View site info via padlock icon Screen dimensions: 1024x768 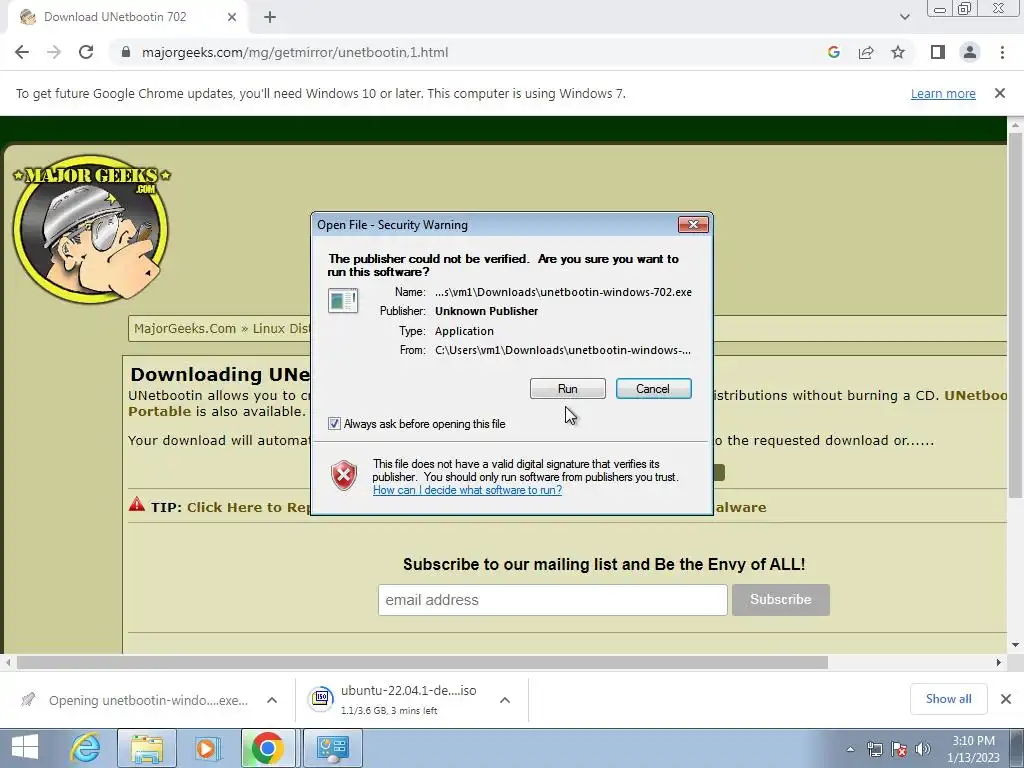pos(126,52)
